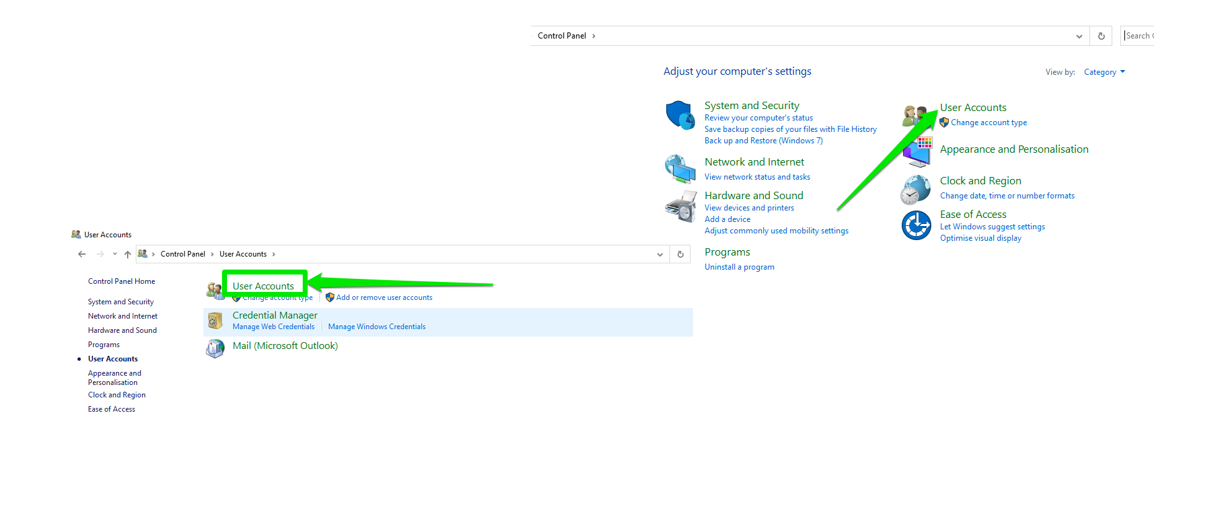Select Programs in left sidebar
Screen dimensions: 1206x509
103,345
